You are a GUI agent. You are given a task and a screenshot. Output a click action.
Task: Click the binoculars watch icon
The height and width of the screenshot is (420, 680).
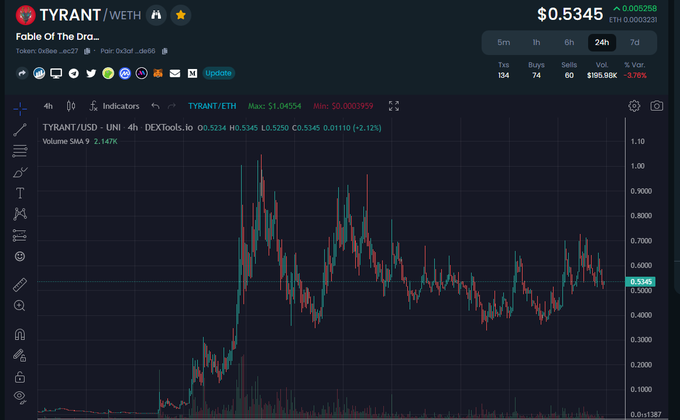point(156,15)
